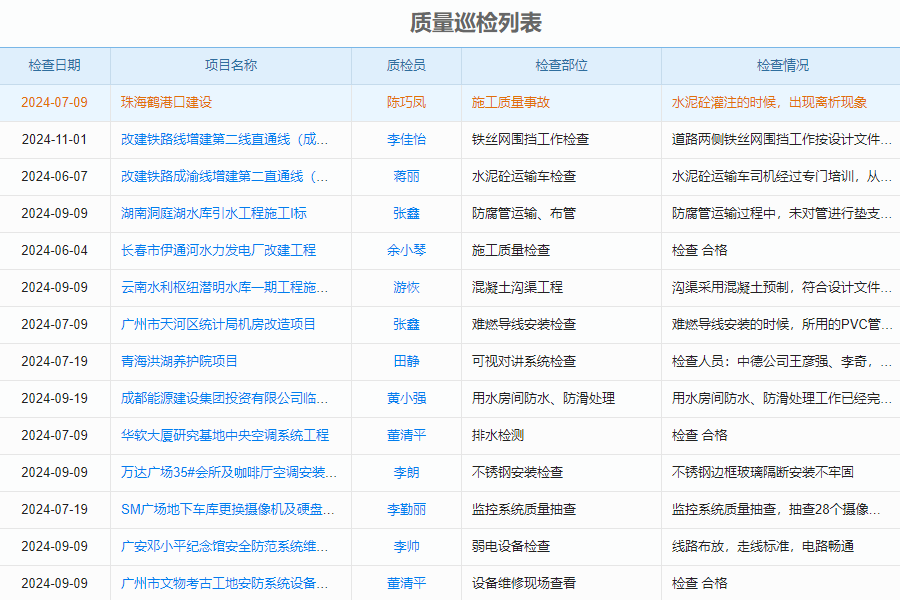
Task: Click the 质检员 column header
Action: (406, 65)
